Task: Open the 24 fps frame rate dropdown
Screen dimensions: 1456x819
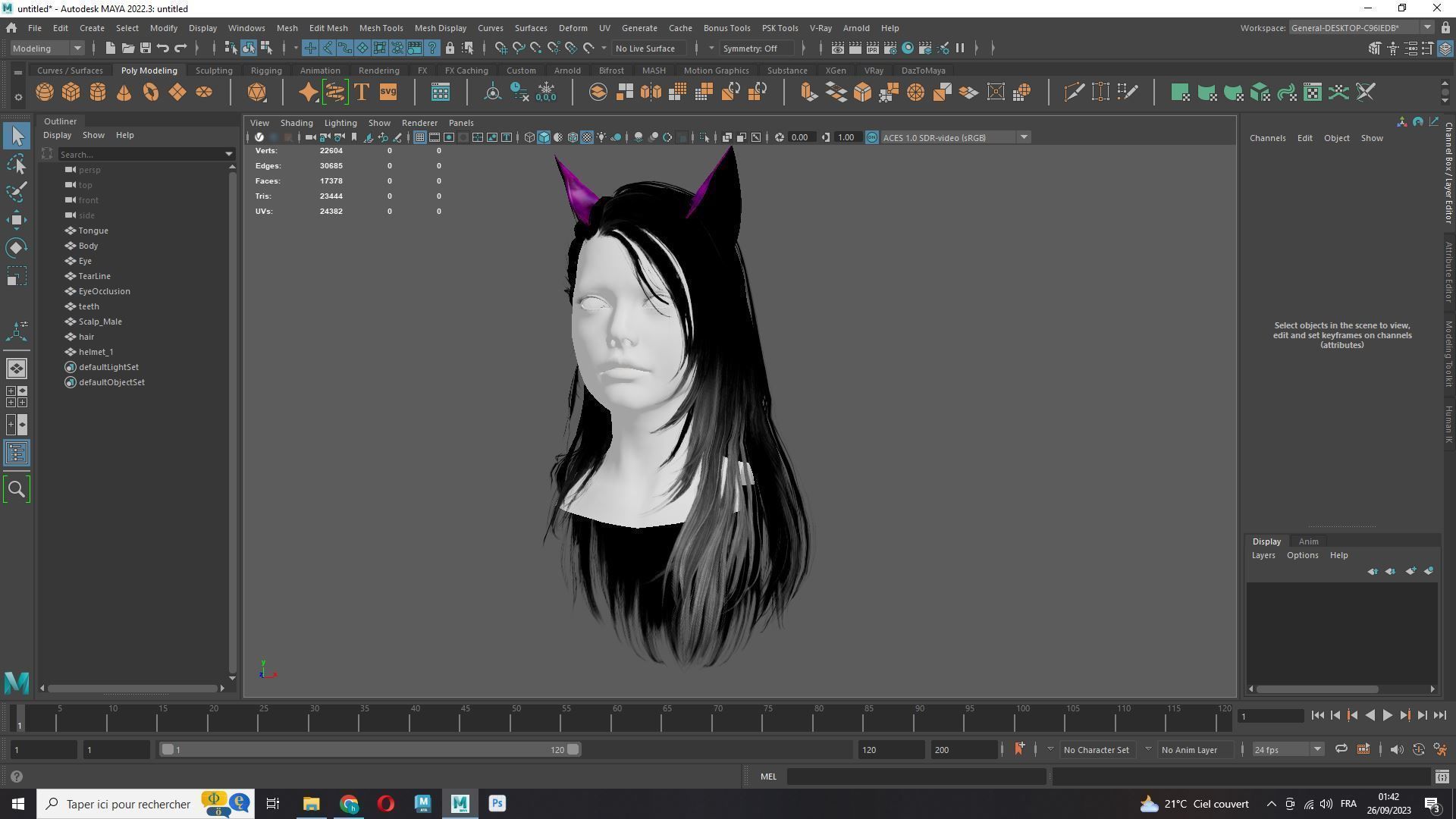Action: pos(1287,749)
